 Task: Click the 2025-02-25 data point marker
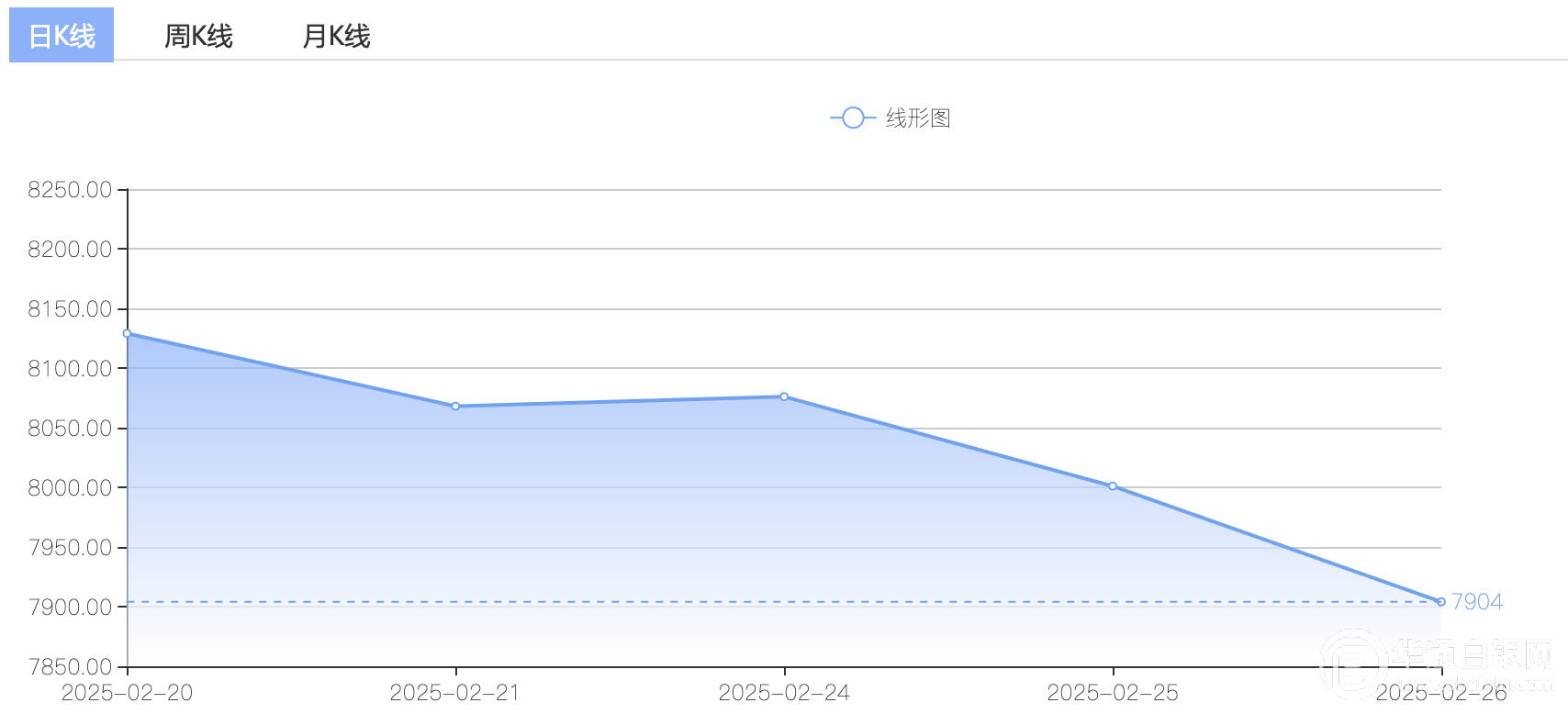(1113, 486)
